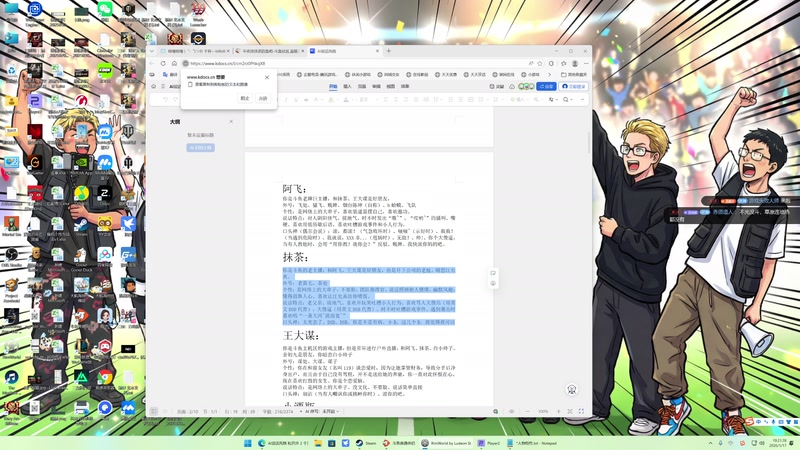Switch to the AI说话风格 browser tab
This screenshot has width=800, height=450.
[x=342, y=51]
